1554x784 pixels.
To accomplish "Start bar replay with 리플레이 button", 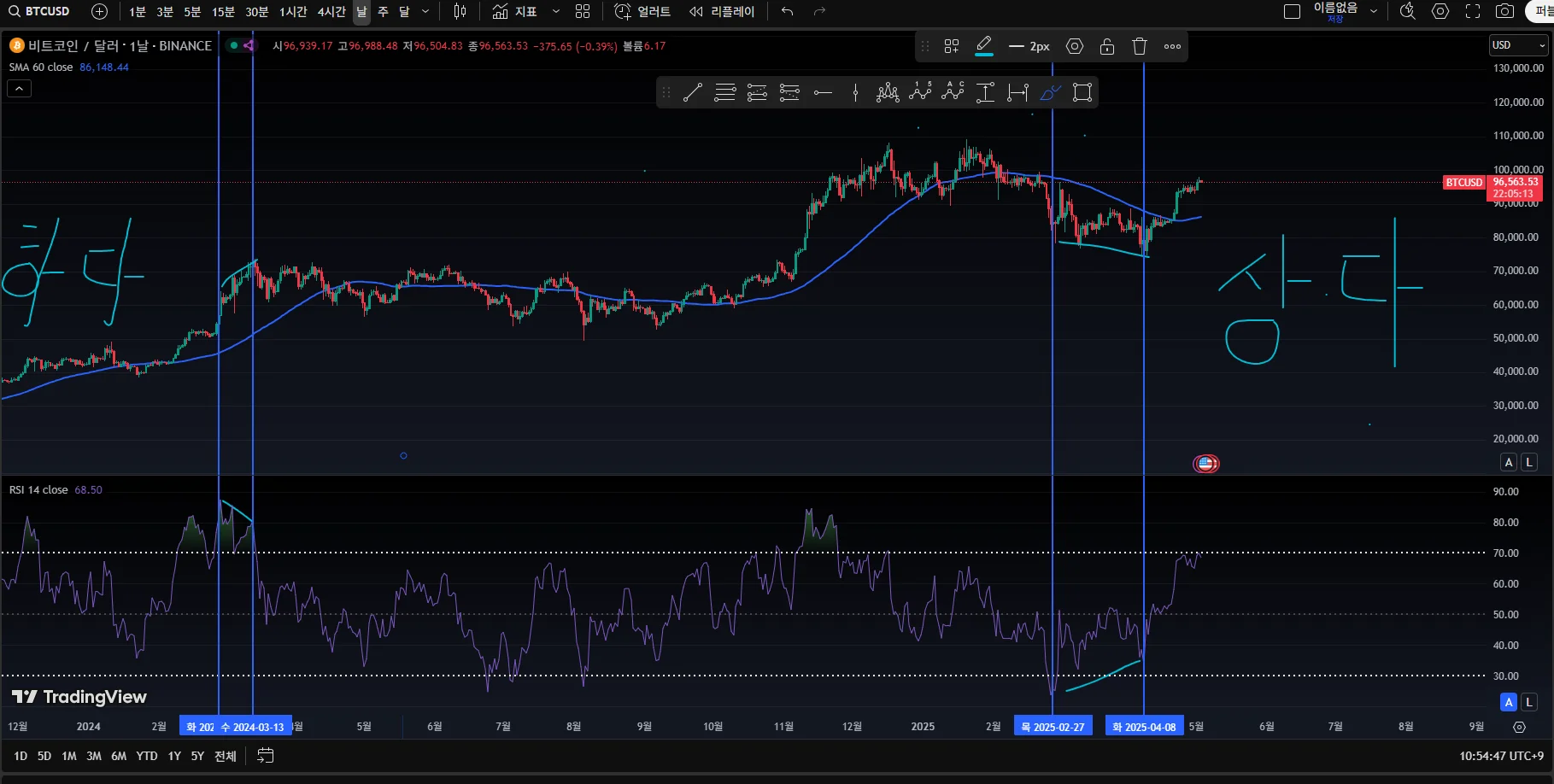I will (x=723, y=11).
